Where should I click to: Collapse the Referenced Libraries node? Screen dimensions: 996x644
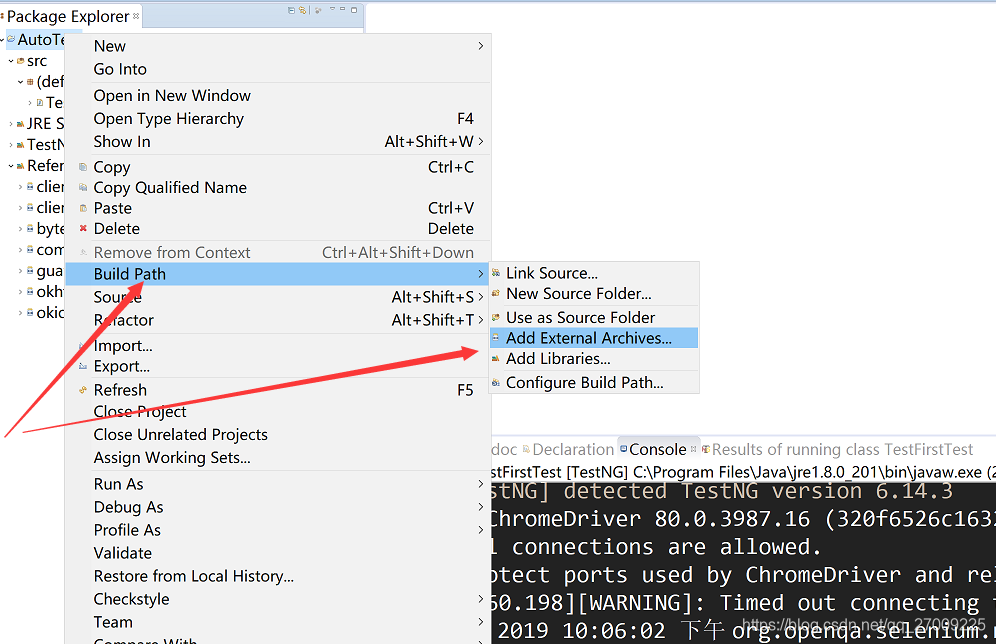click(11, 166)
